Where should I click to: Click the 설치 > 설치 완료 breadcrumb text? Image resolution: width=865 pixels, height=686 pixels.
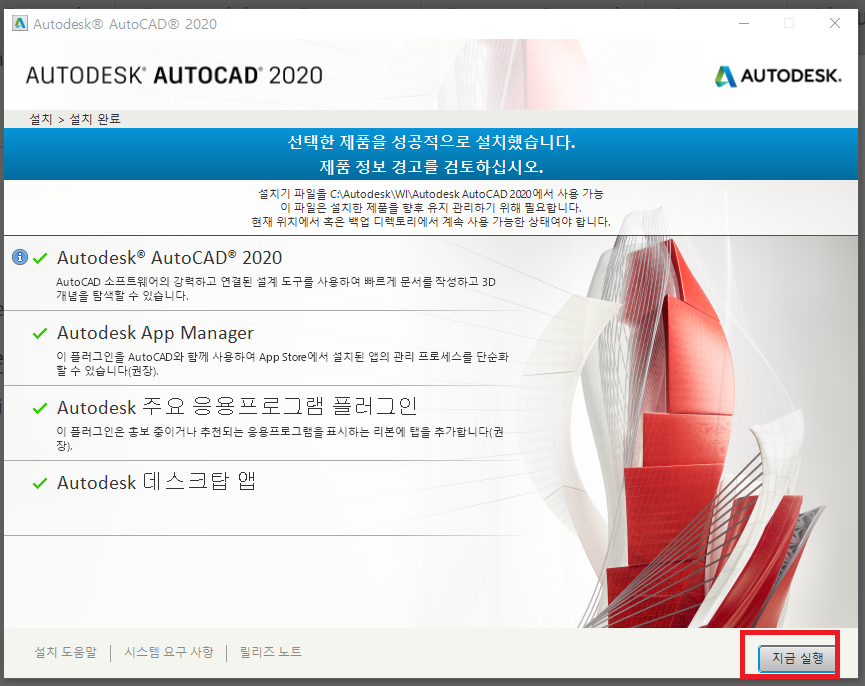click(75, 119)
